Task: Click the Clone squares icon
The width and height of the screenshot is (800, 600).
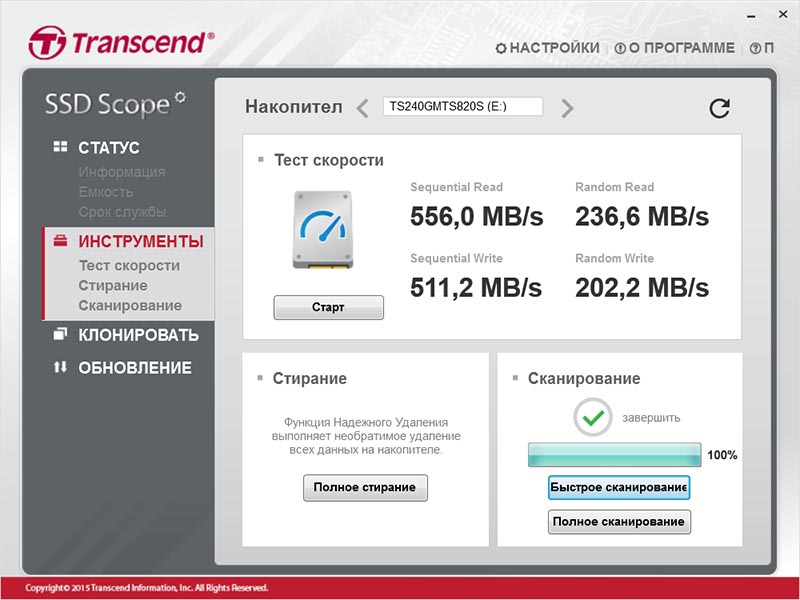Action: (60, 334)
